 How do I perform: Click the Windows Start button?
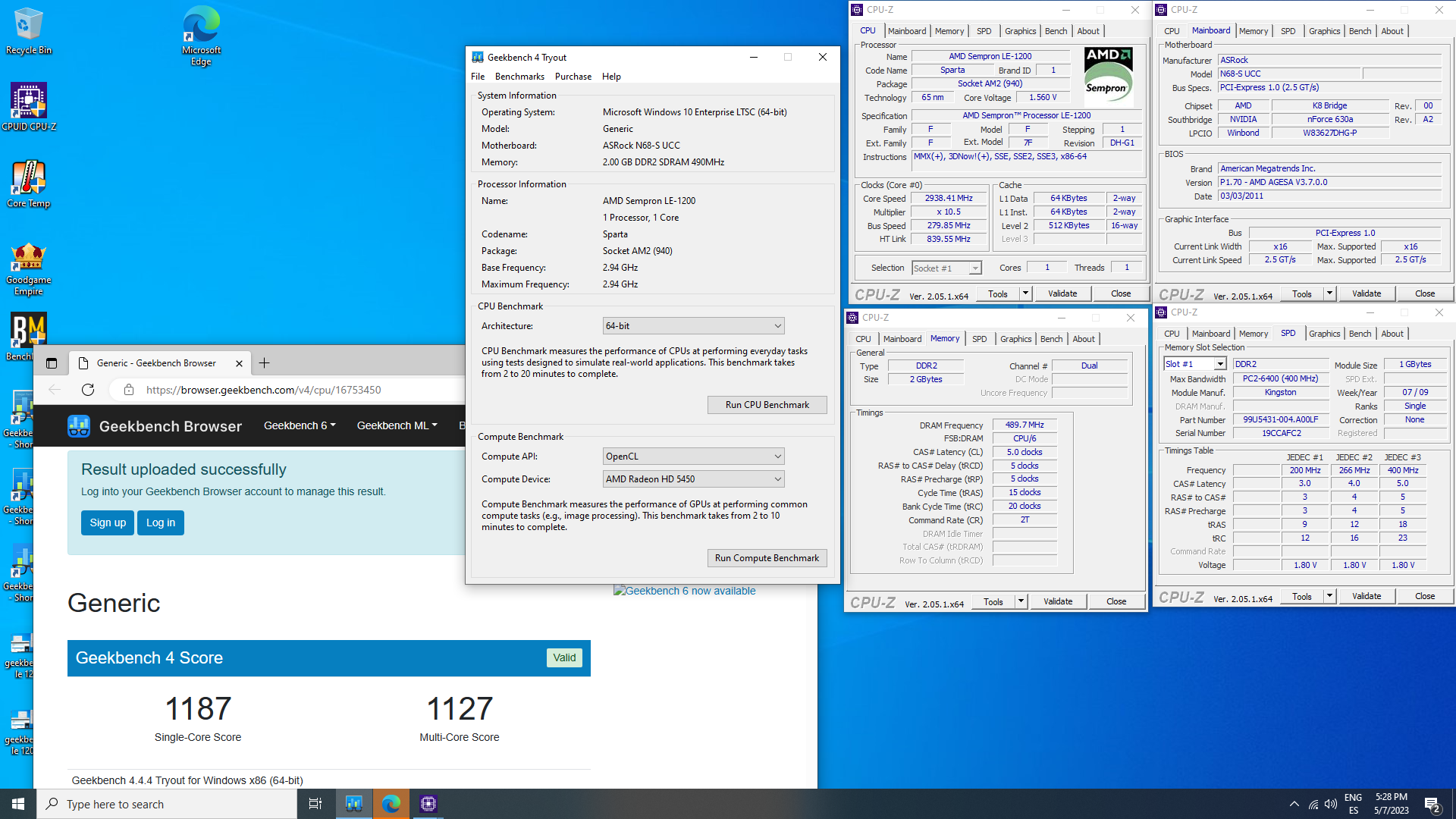click(18, 804)
